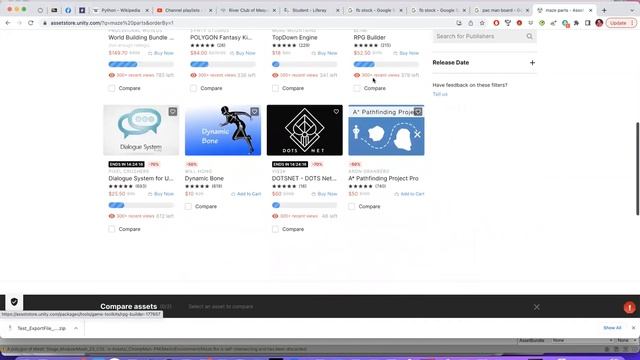This screenshot has width=640, height=360.
Task: Reload the Asset Store page
Action: (x=31, y=23)
